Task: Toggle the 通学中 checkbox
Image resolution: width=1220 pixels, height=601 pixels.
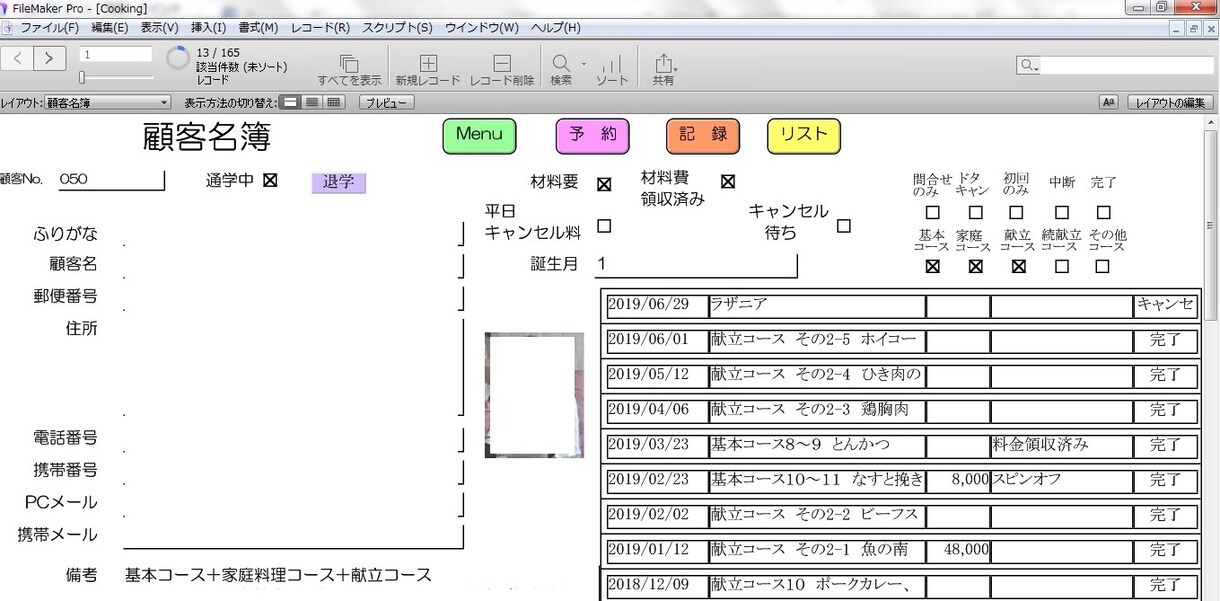Action: [270, 180]
